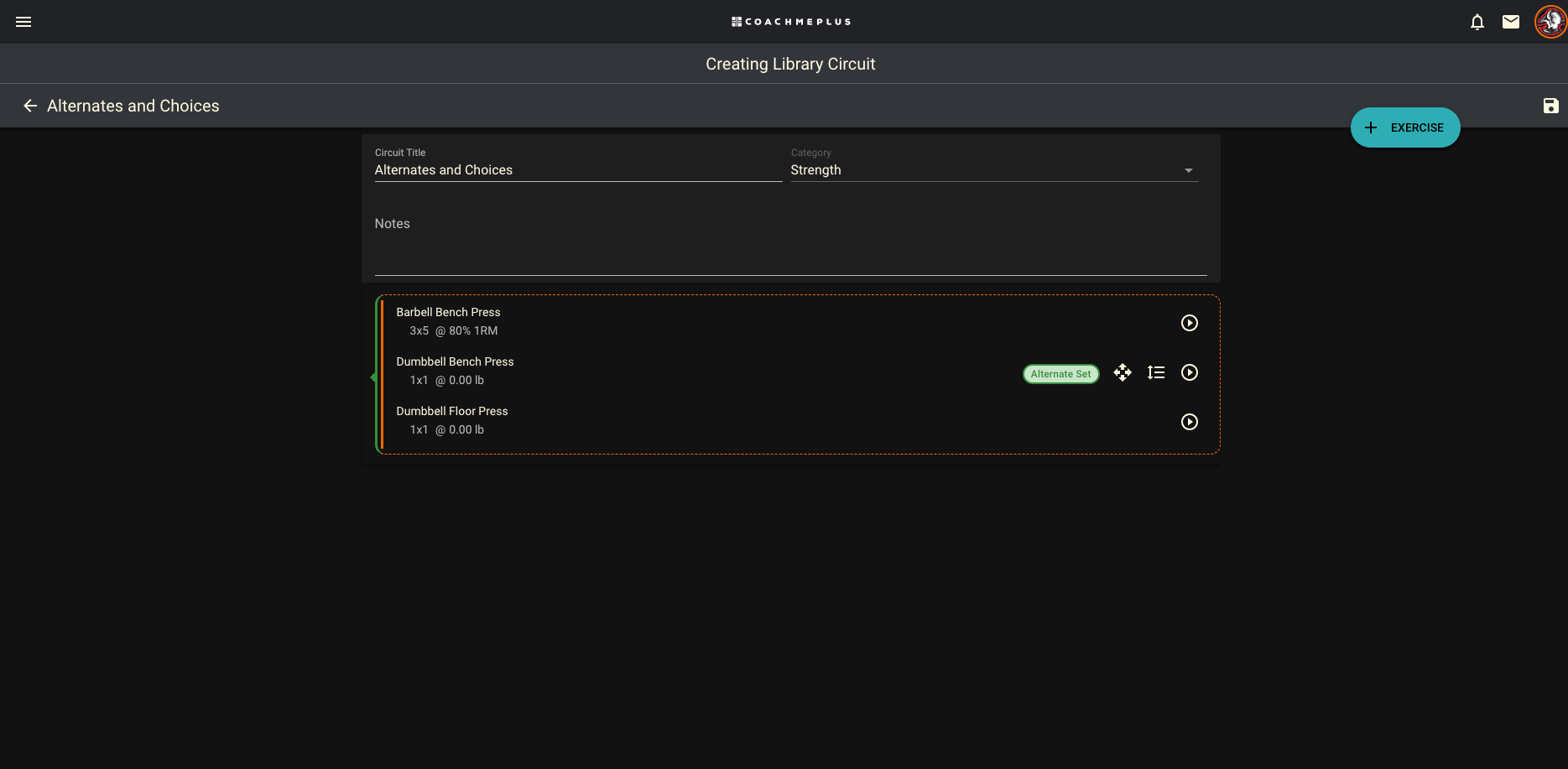
Task: Select the Barbell Bench Press exercise name
Action: coord(448,312)
